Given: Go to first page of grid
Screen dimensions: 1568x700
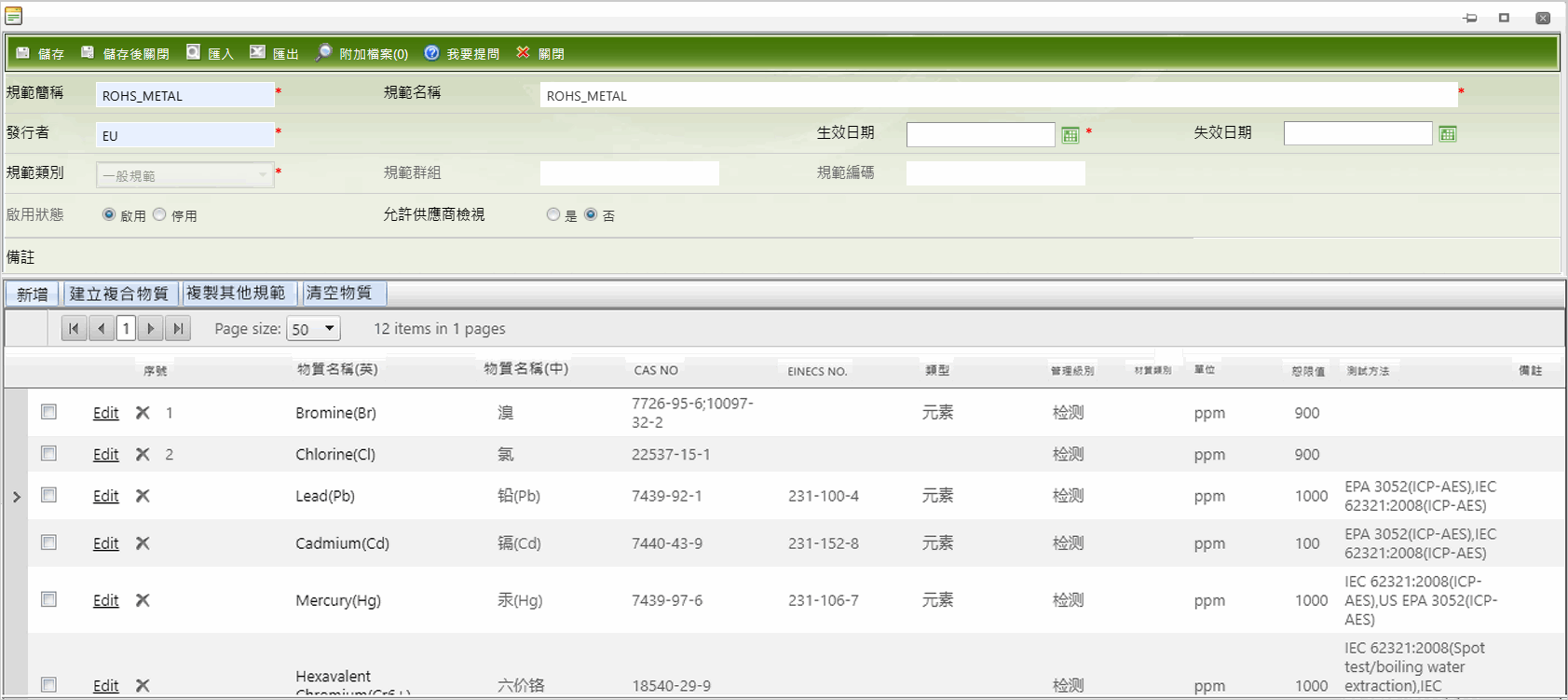Looking at the screenshot, I should click(x=74, y=328).
